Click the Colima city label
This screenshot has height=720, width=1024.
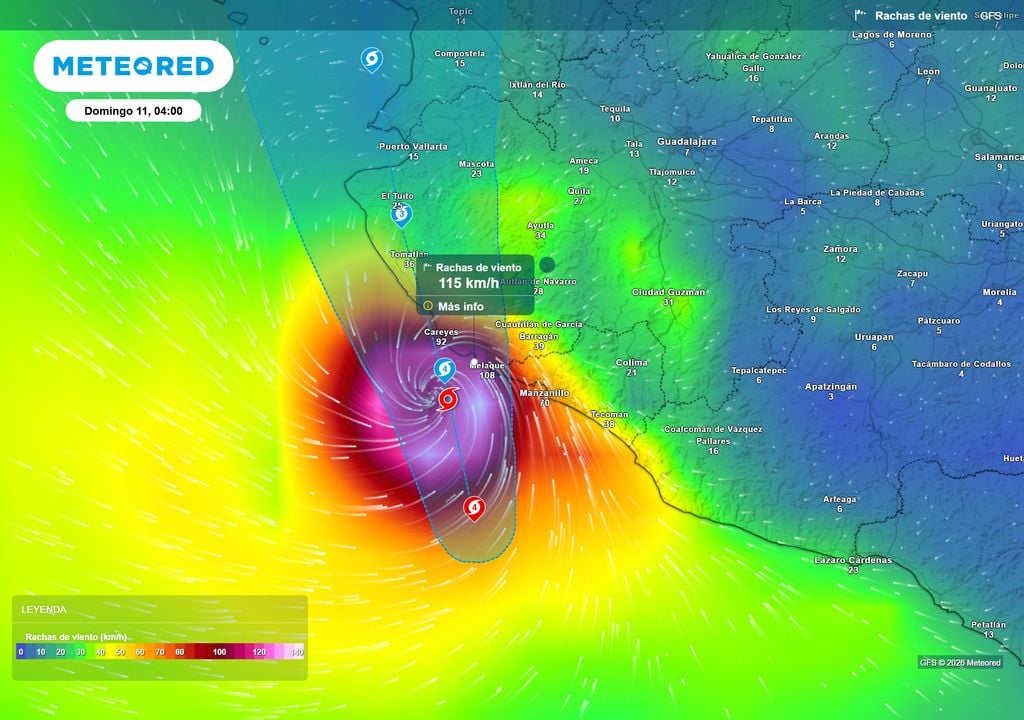pyautogui.click(x=632, y=363)
